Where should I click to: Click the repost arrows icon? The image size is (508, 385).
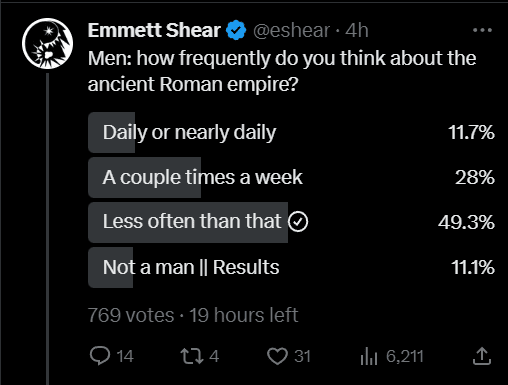pyautogui.click(x=192, y=356)
